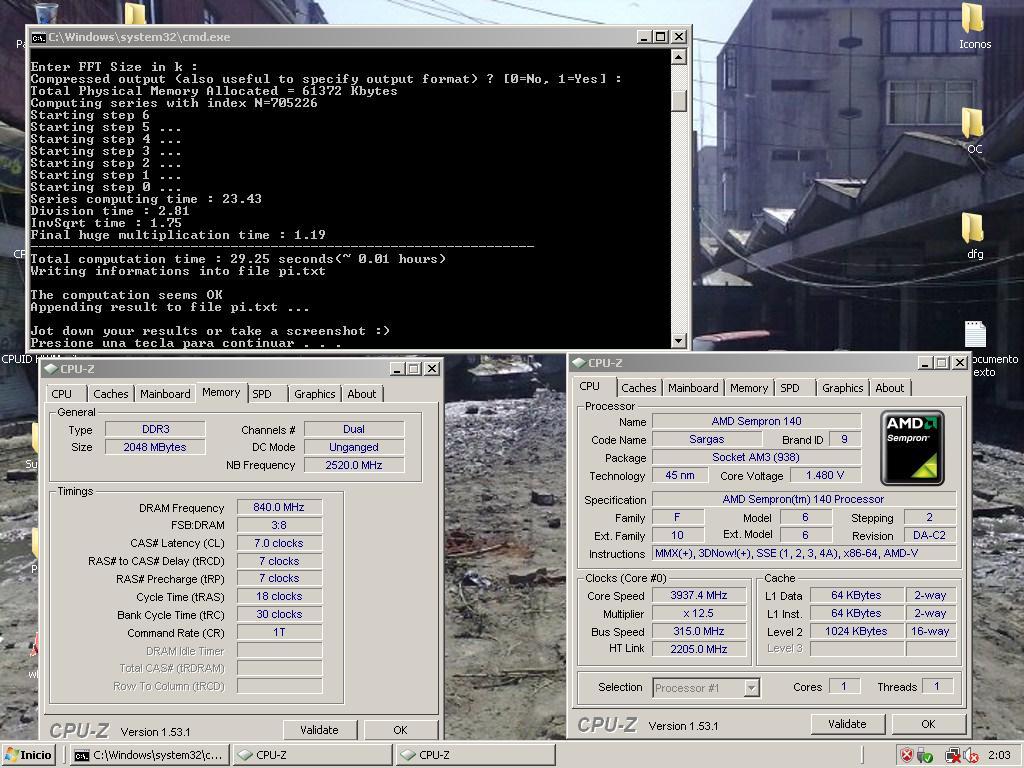Open the OC desktop folder

click(x=974, y=131)
